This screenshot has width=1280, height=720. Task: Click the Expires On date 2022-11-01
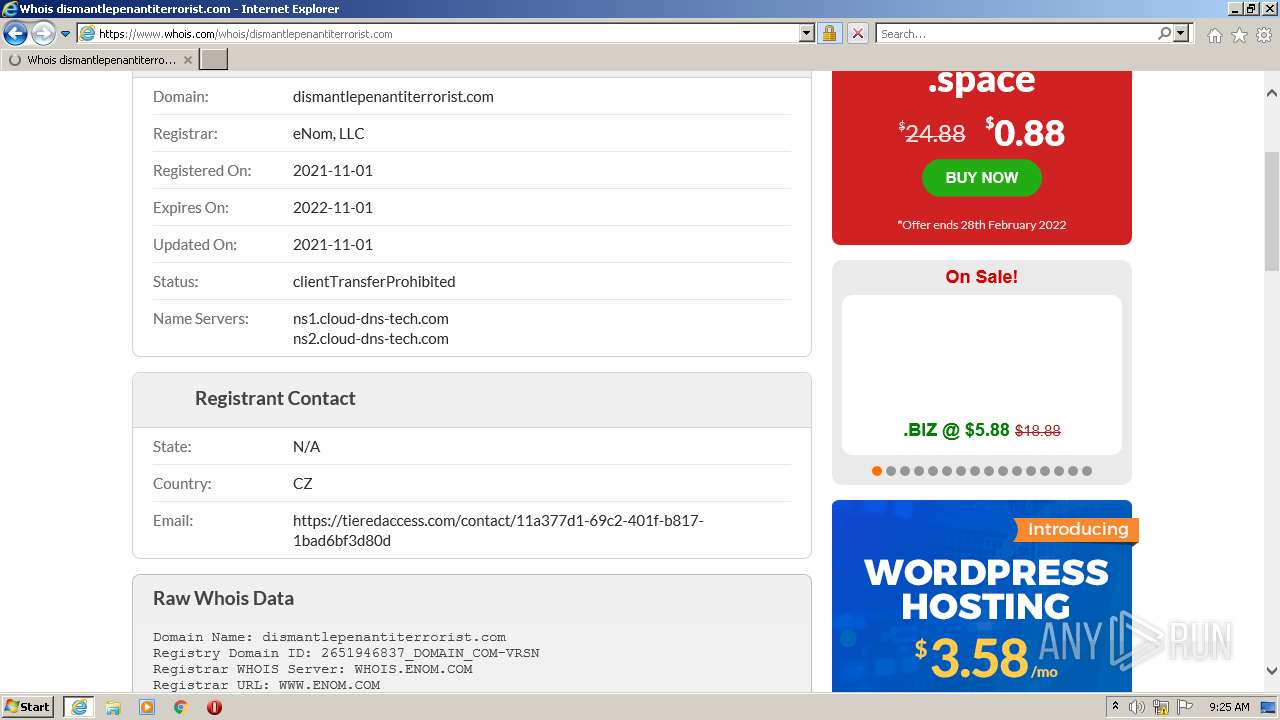pos(333,208)
